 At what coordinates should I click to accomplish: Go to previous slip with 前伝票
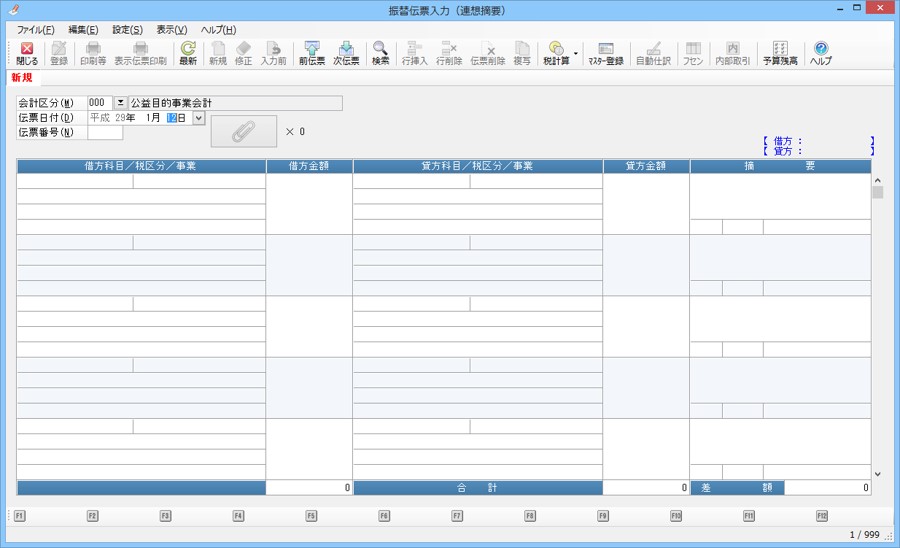(311, 53)
